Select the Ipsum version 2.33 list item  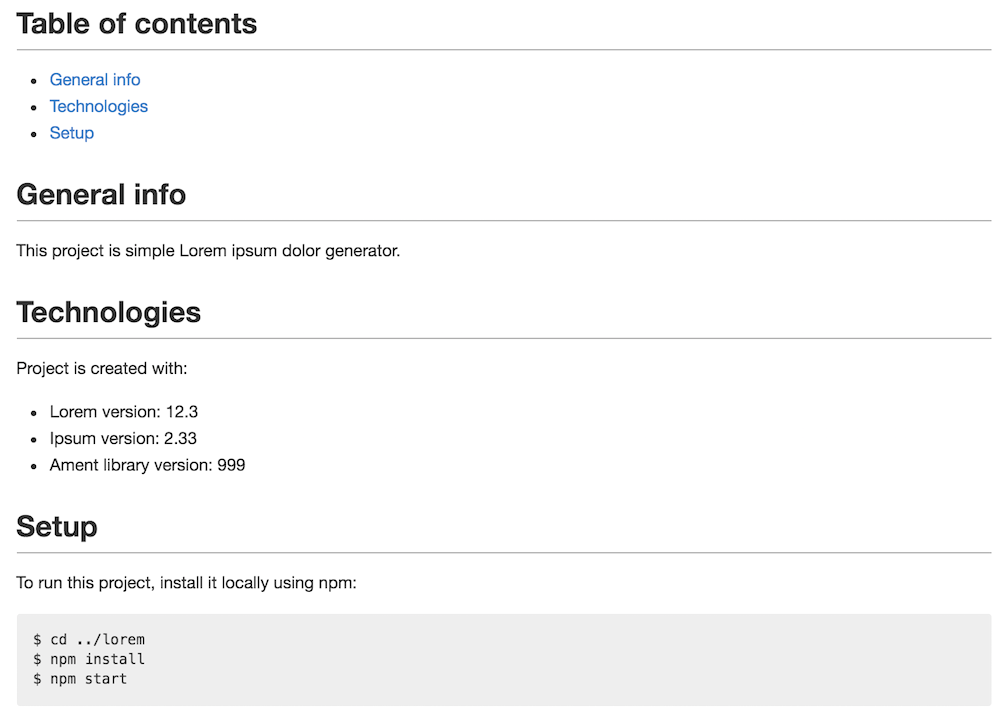[x=123, y=439]
